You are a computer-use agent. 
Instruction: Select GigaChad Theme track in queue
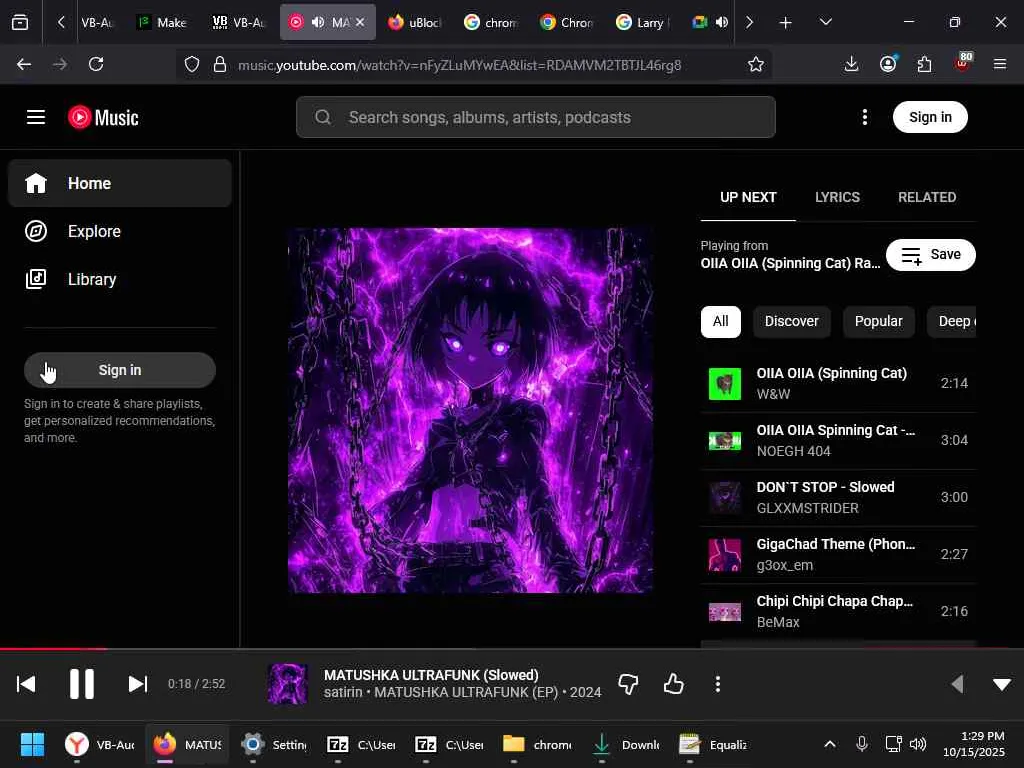(x=838, y=554)
